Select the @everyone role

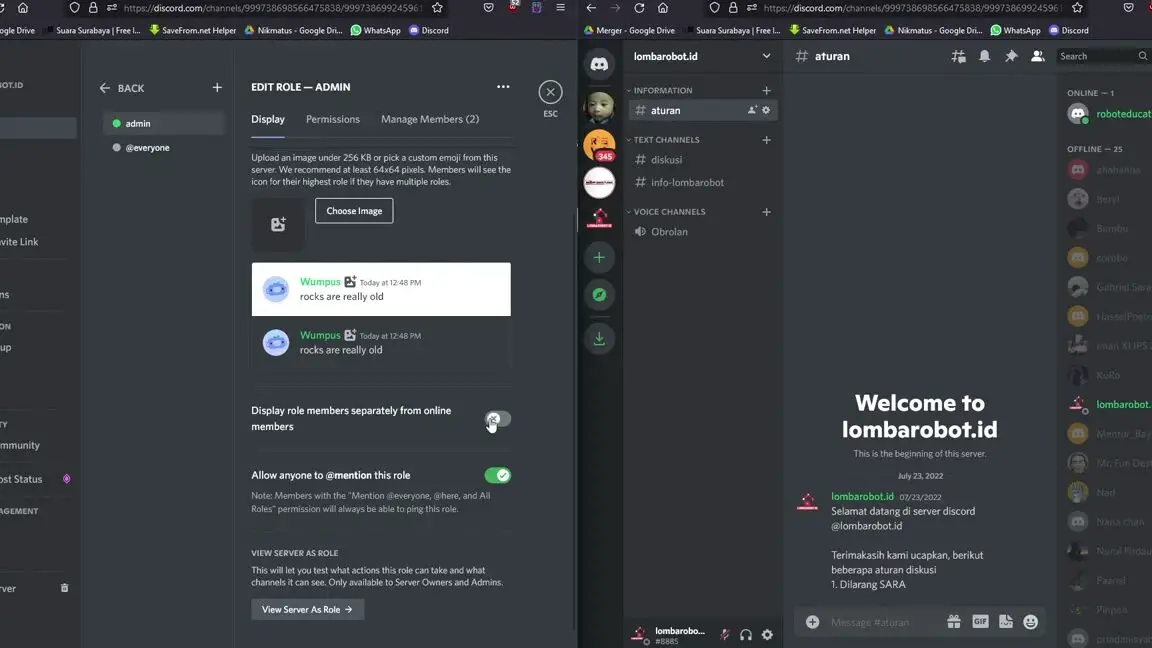(x=163, y=148)
